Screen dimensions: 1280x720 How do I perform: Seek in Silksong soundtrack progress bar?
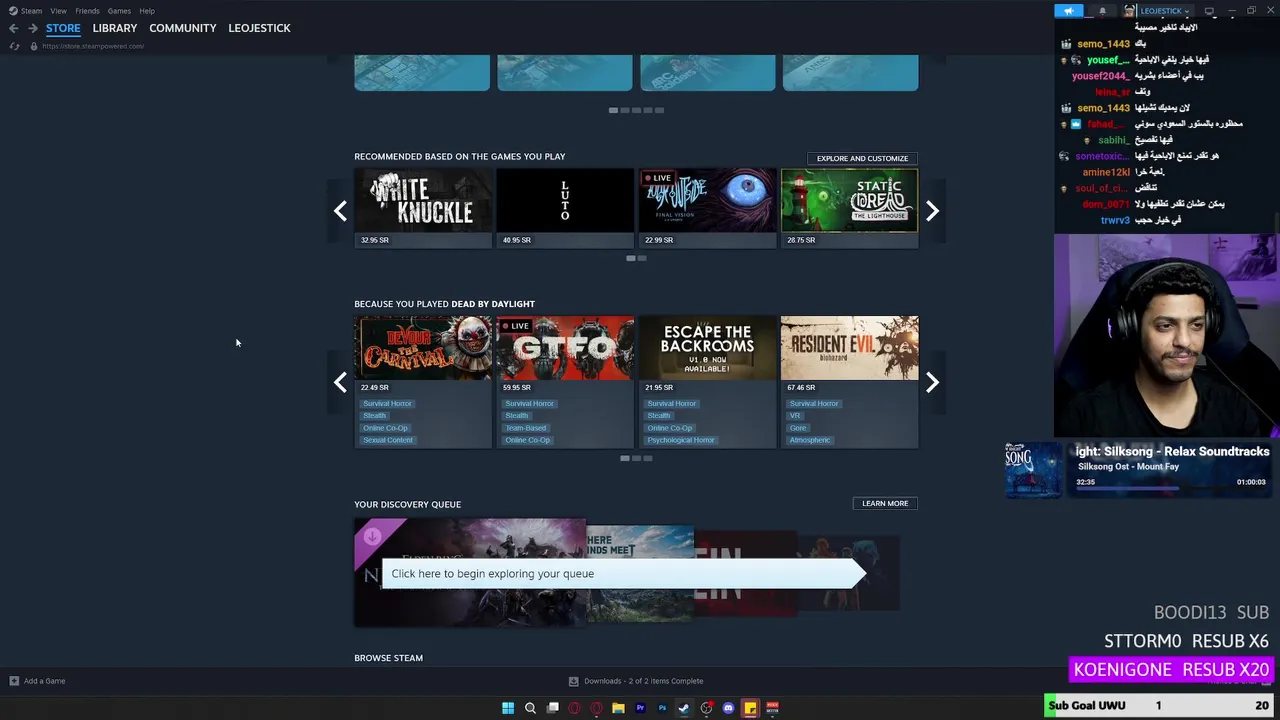click(x=1170, y=490)
